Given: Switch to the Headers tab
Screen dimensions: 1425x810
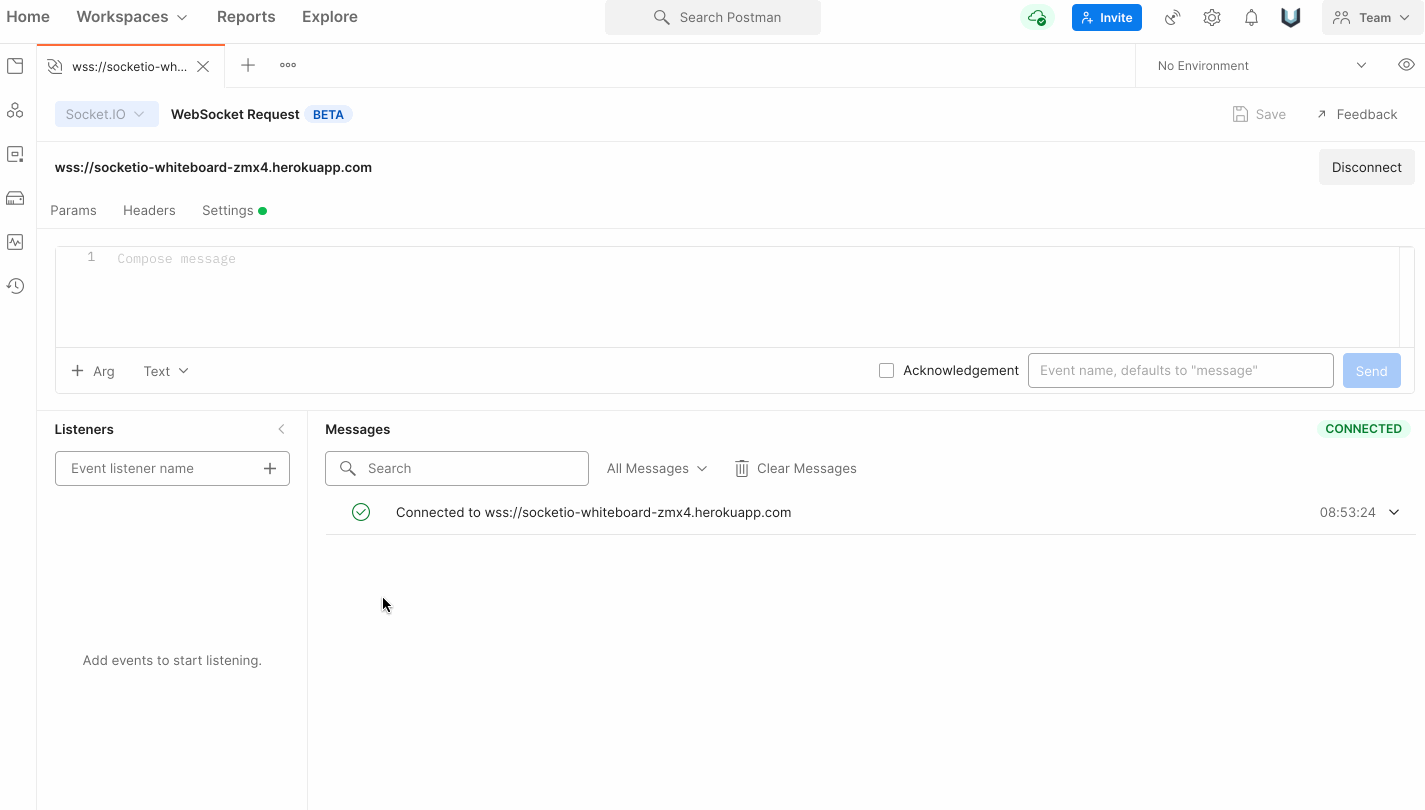Looking at the screenshot, I should [x=149, y=210].
